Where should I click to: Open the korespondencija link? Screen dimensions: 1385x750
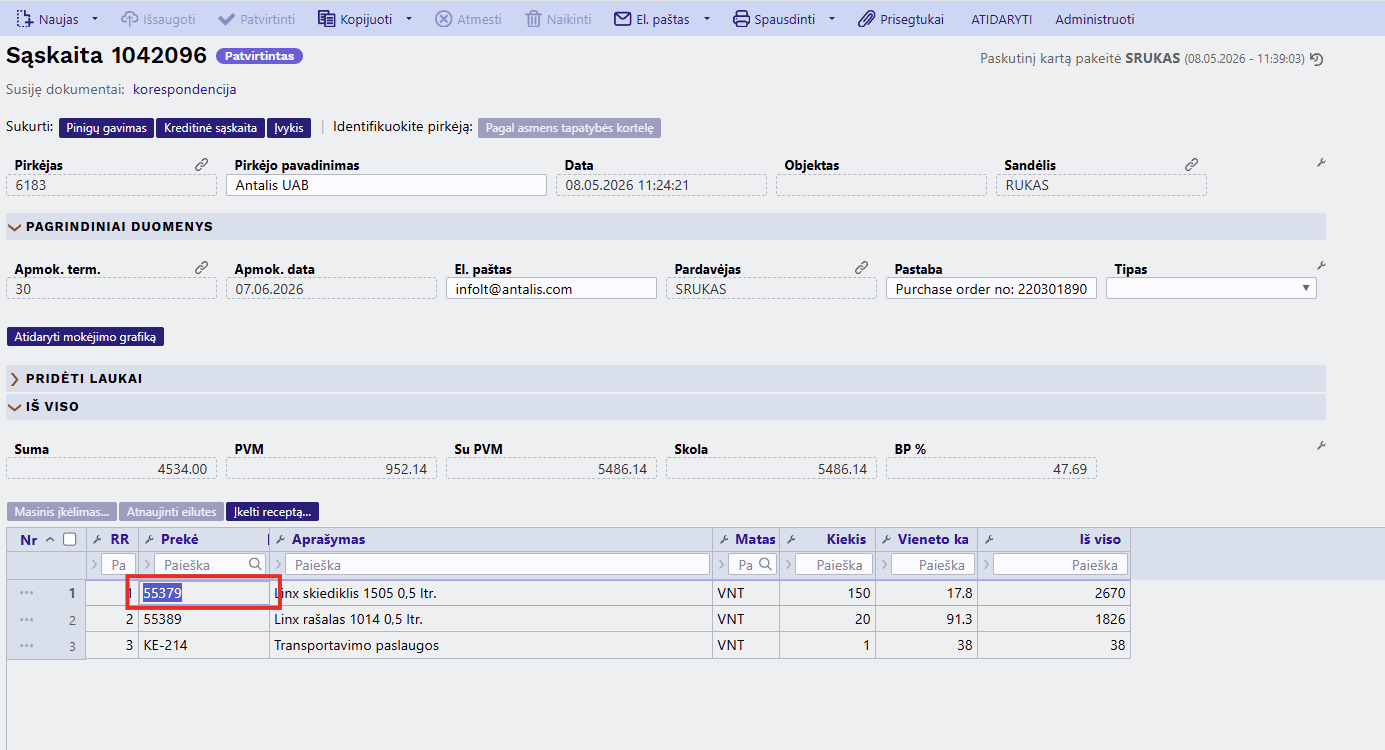[x=184, y=89]
